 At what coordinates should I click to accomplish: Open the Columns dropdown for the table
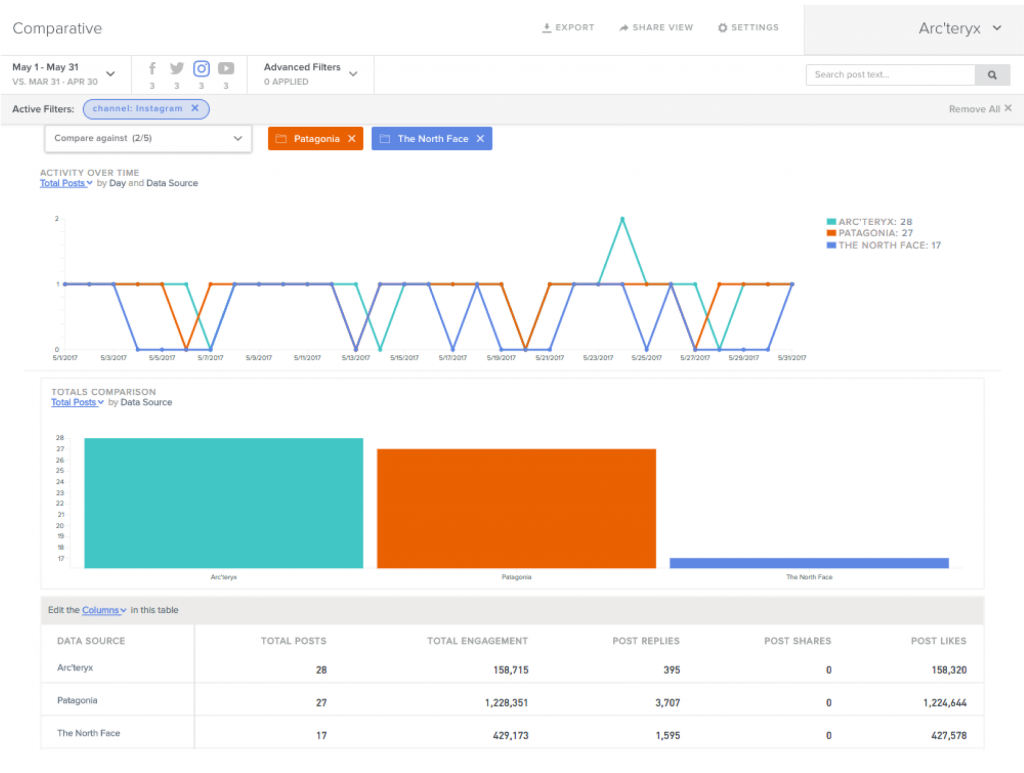104,610
